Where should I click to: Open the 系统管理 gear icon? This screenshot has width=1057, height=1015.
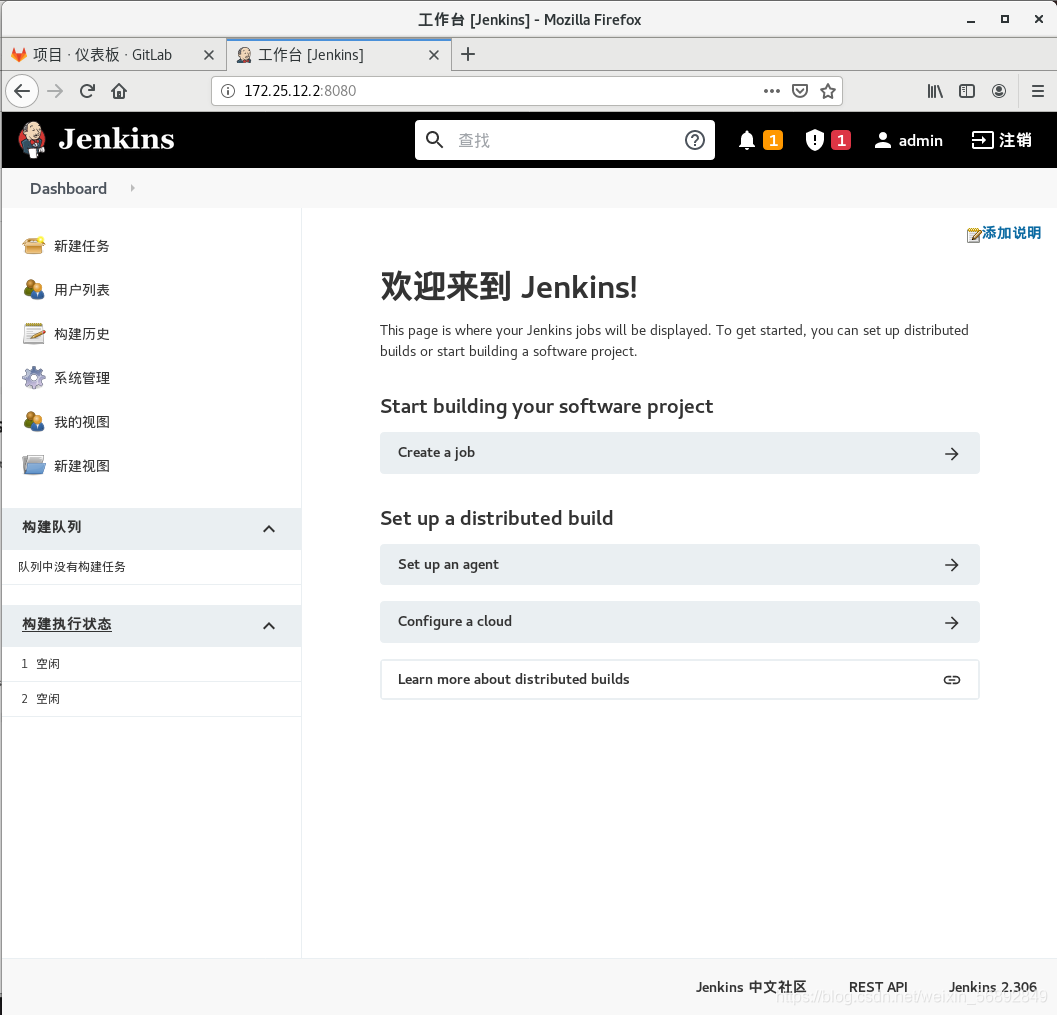tap(34, 377)
